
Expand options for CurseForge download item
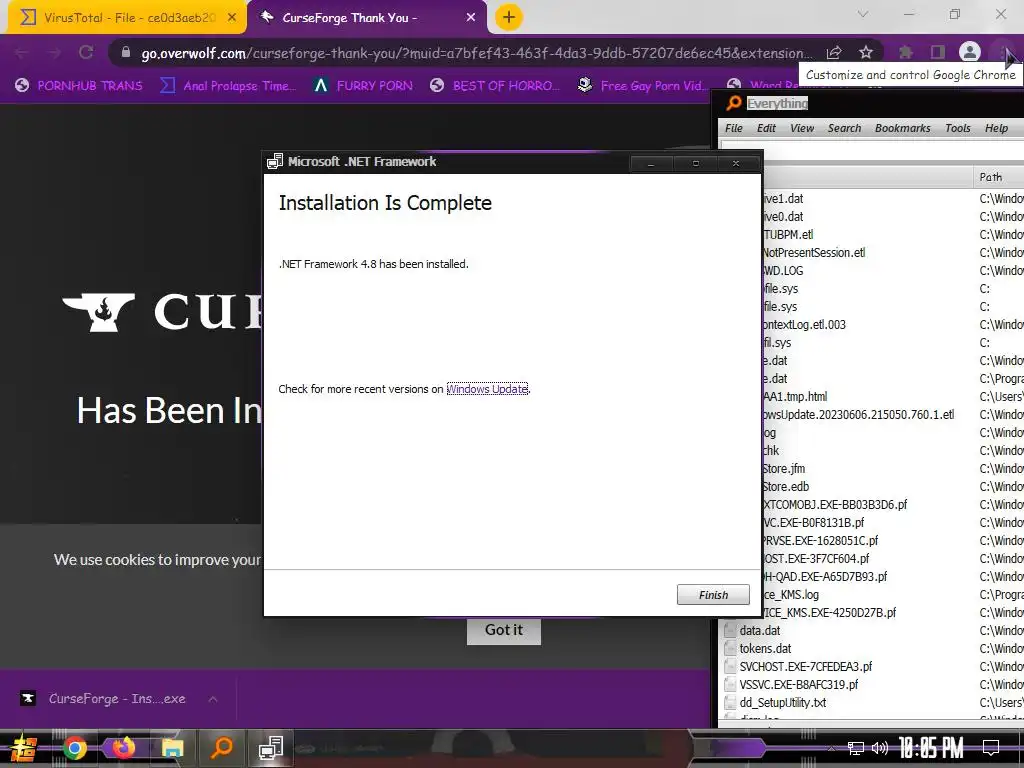[x=213, y=699]
